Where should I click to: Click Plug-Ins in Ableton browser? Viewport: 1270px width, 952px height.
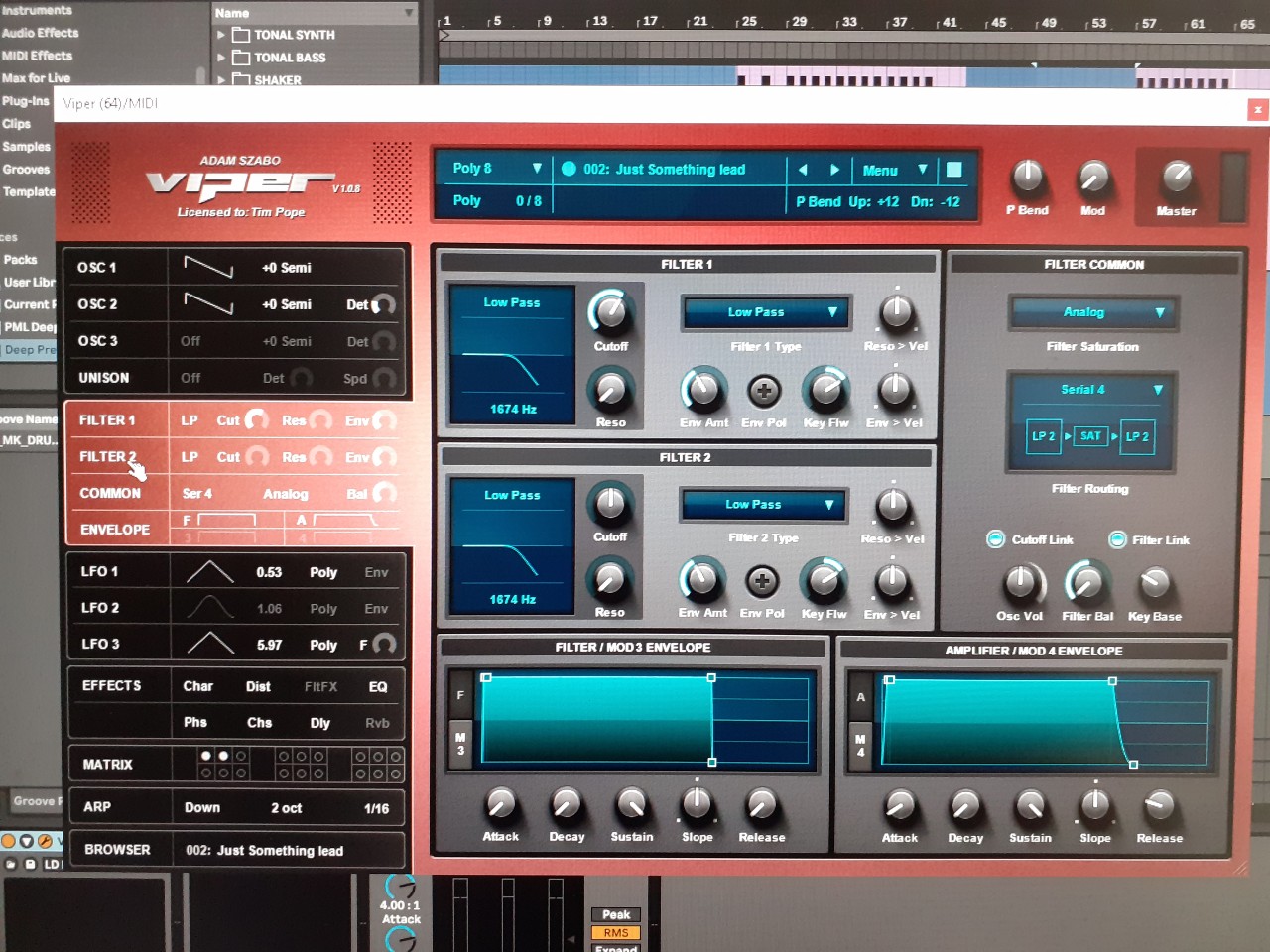pyautogui.click(x=25, y=101)
